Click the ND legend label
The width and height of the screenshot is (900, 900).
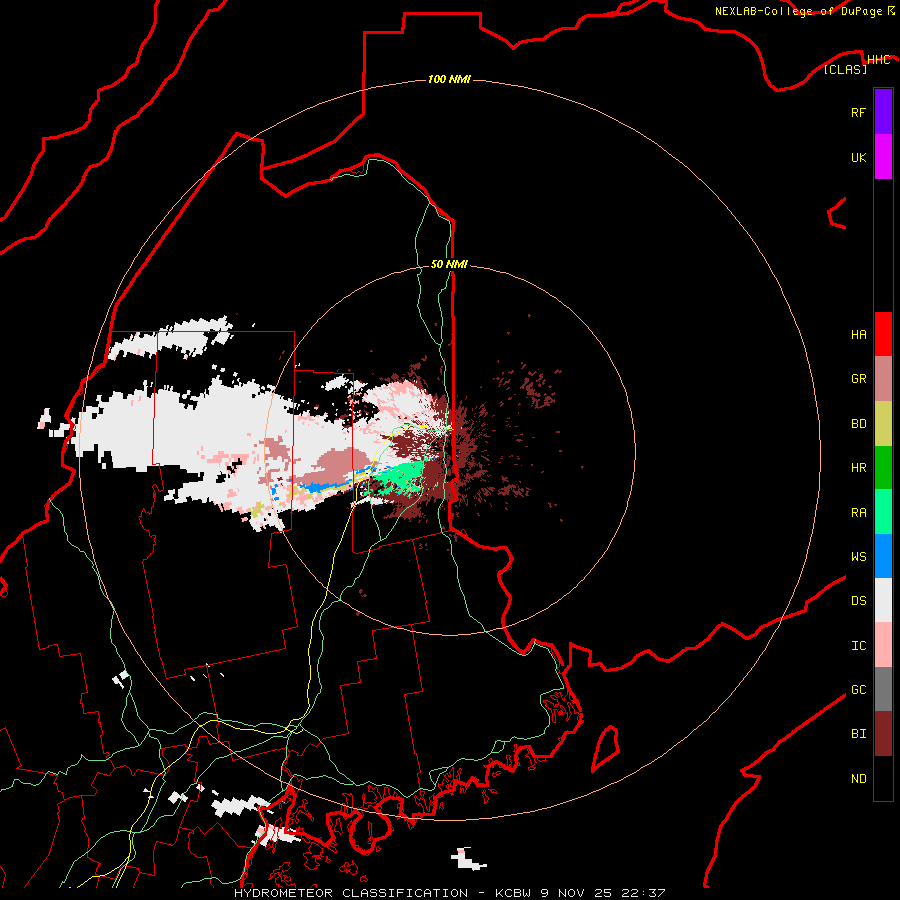tap(858, 778)
